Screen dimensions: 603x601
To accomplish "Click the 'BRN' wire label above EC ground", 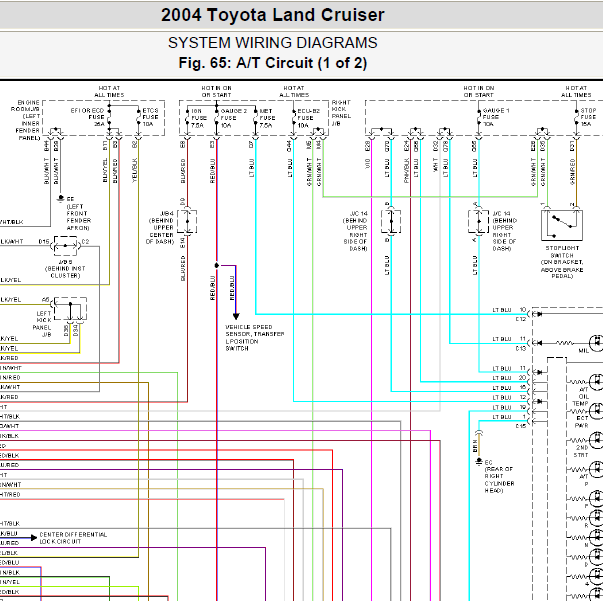I will 475,446.
